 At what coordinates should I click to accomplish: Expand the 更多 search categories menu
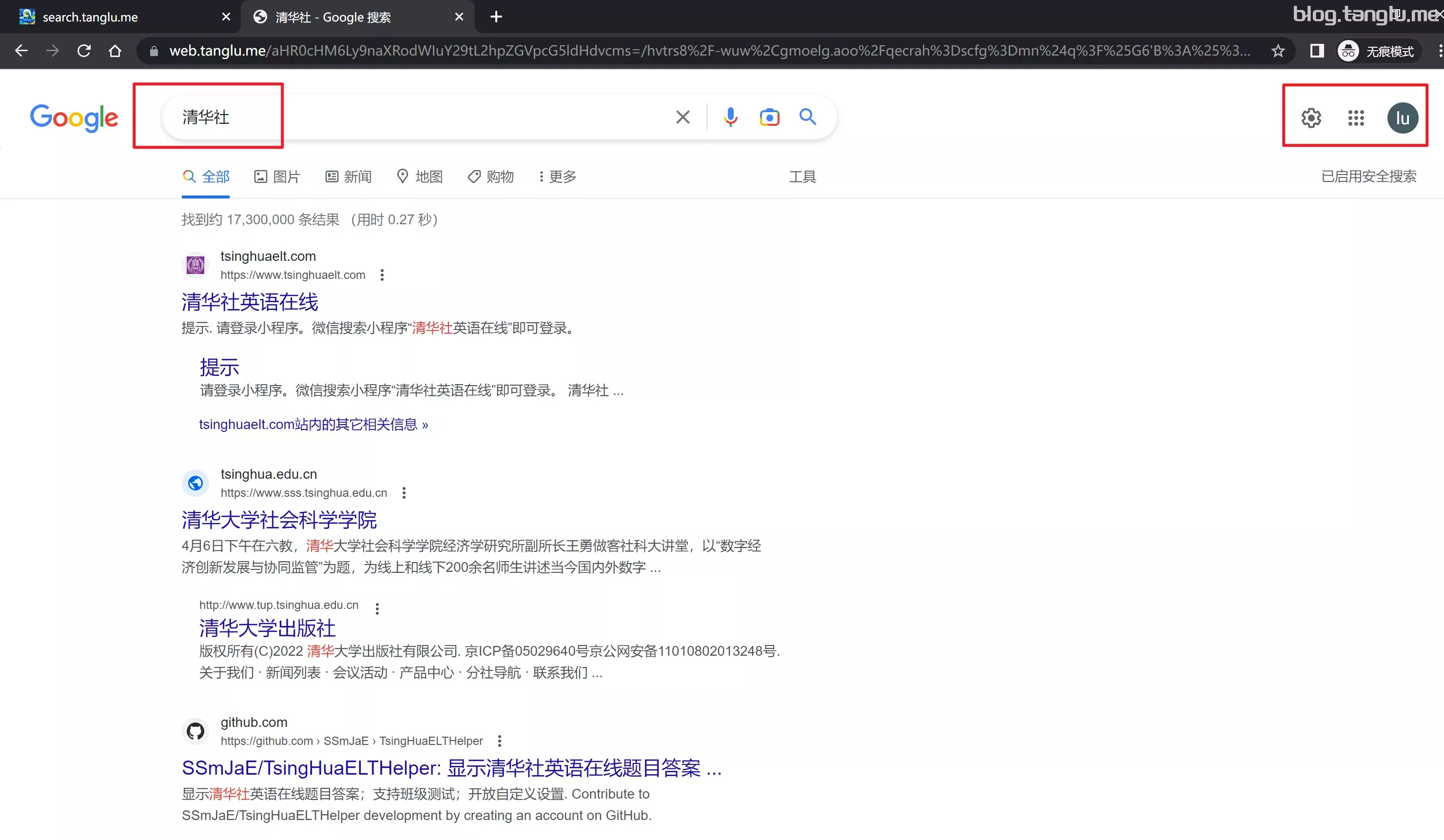[556, 176]
